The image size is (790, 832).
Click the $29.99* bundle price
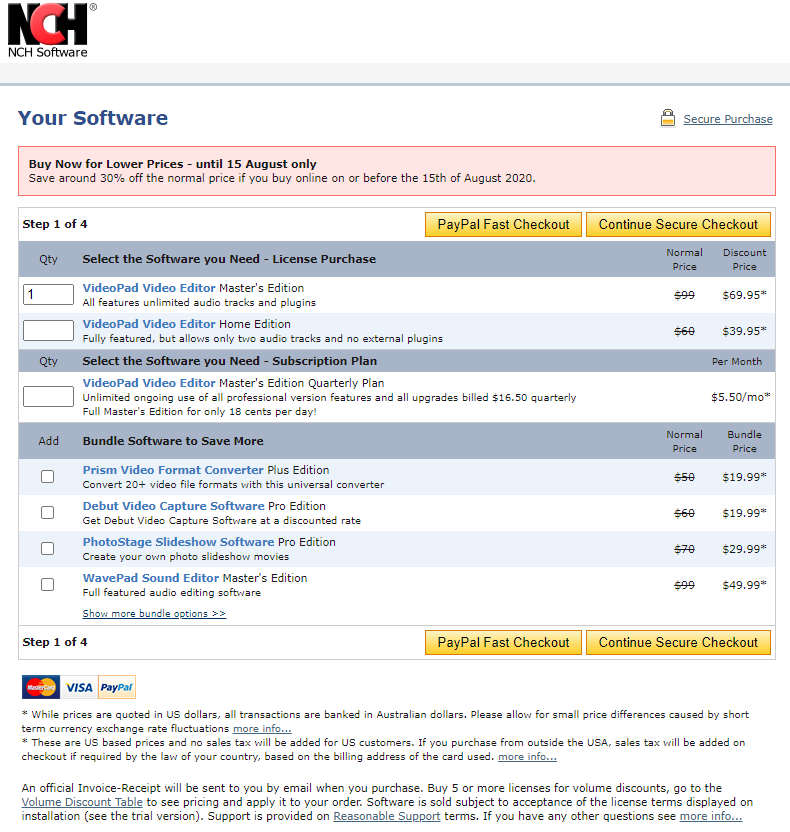(744, 549)
